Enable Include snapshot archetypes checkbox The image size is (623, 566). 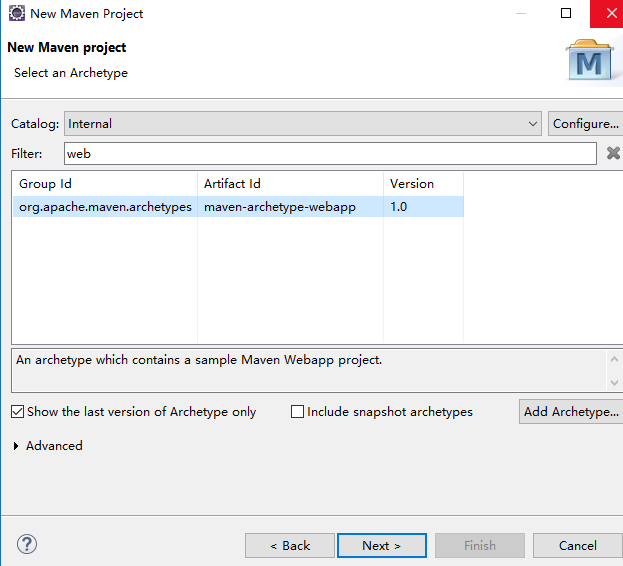(297, 412)
